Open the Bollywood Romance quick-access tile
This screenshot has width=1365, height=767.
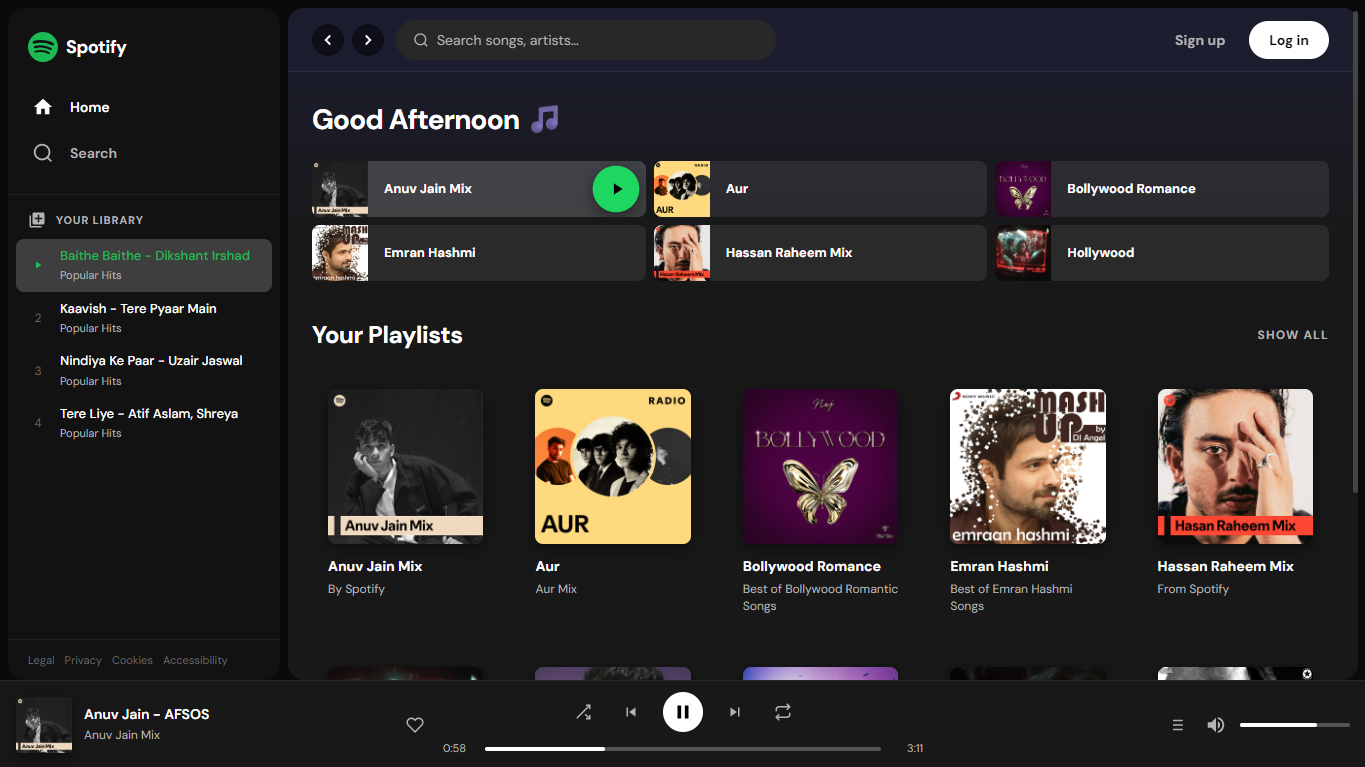click(1162, 189)
